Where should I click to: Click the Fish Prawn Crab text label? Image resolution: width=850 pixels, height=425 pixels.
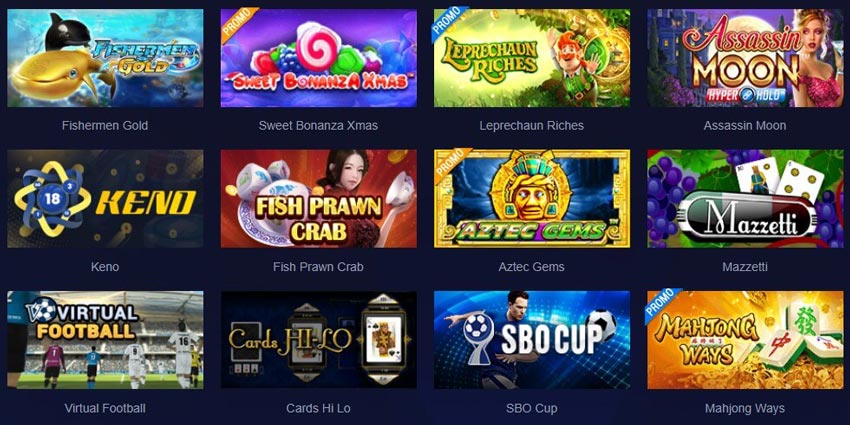click(318, 267)
